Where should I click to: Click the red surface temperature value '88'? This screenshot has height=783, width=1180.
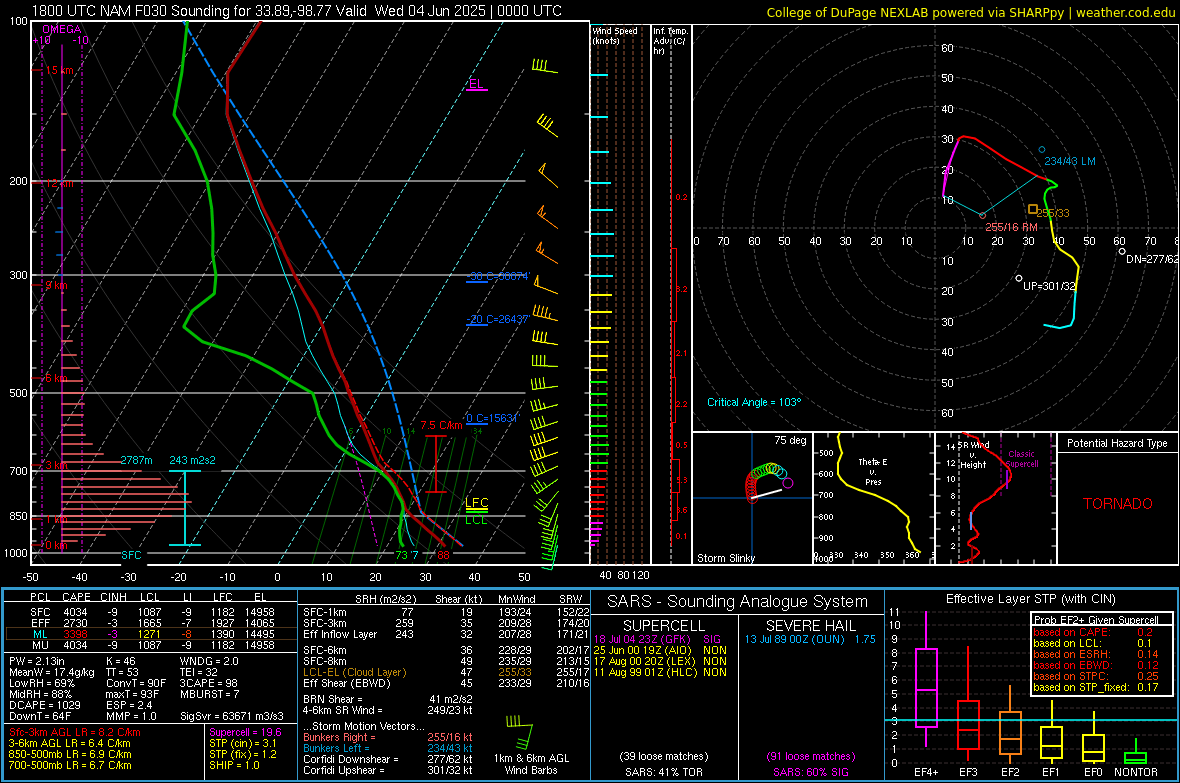[x=443, y=555]
